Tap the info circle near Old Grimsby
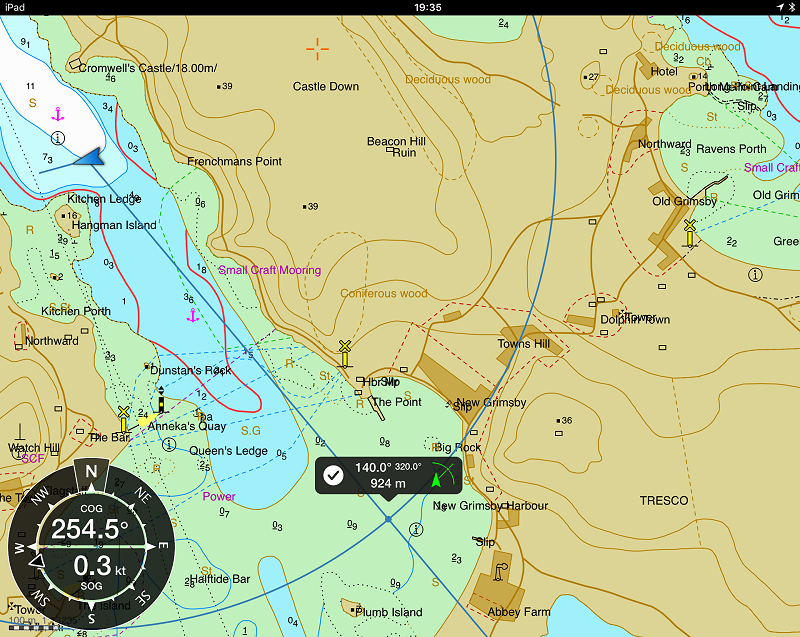Image resolution: width=800 pixels, height=637 pixels. click(755, 274)
